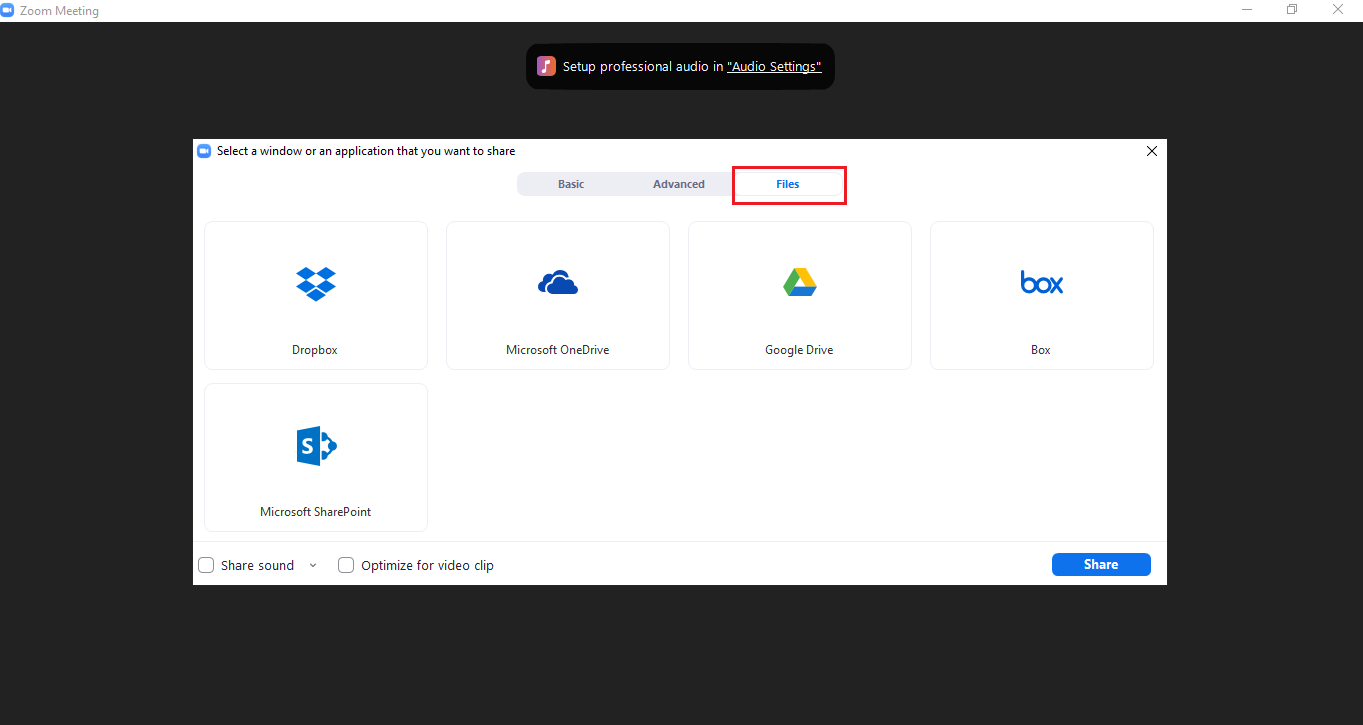This screenshot has width=1363, height=725.
Task: Select the Files tab
Action: (x=788, y=184)
